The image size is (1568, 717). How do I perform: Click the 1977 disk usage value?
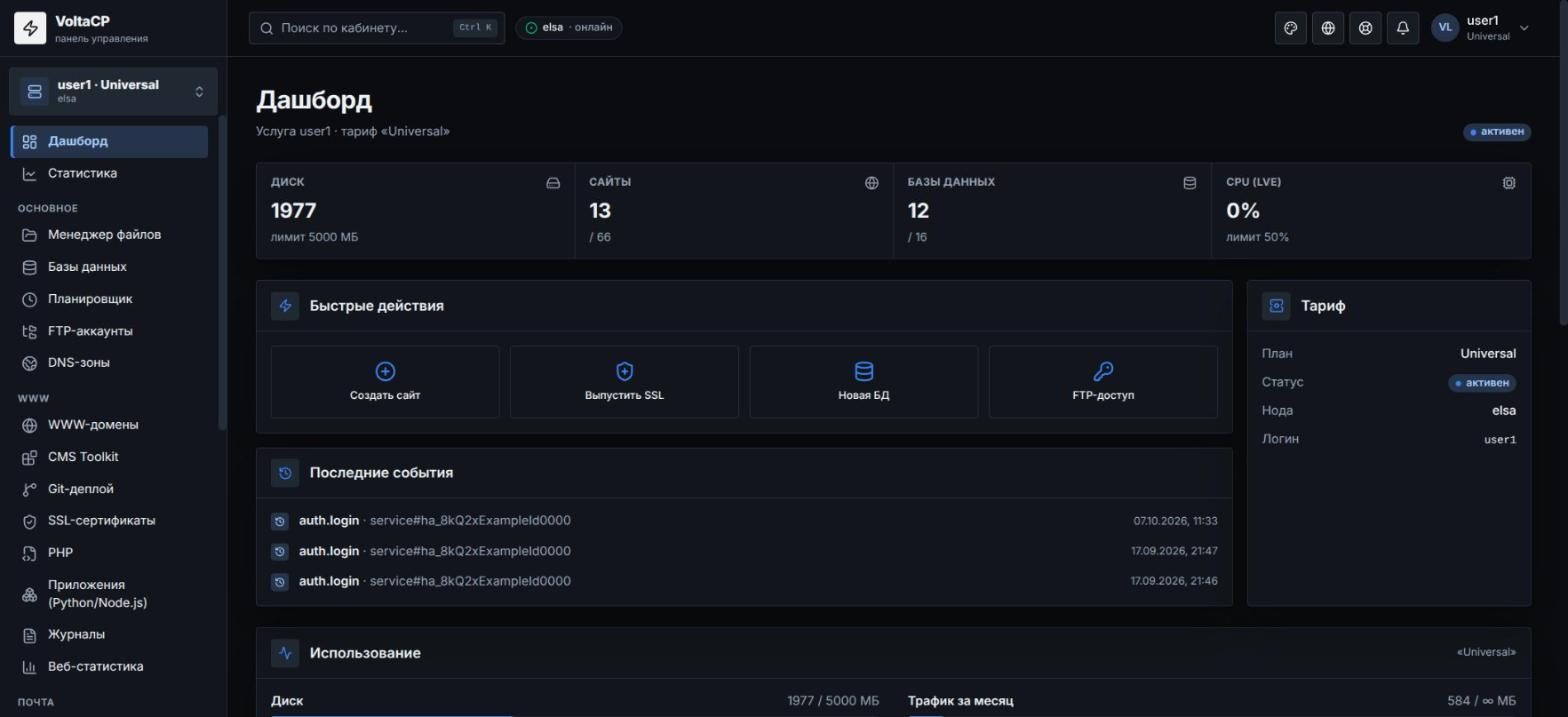(293, 211)
